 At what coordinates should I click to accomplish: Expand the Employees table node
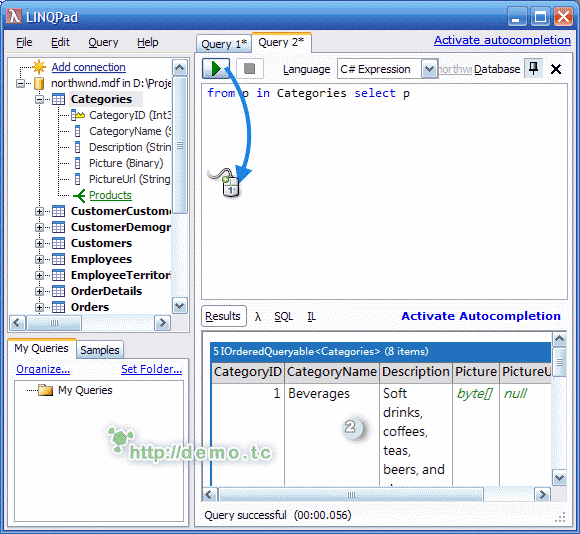(39, 259)
